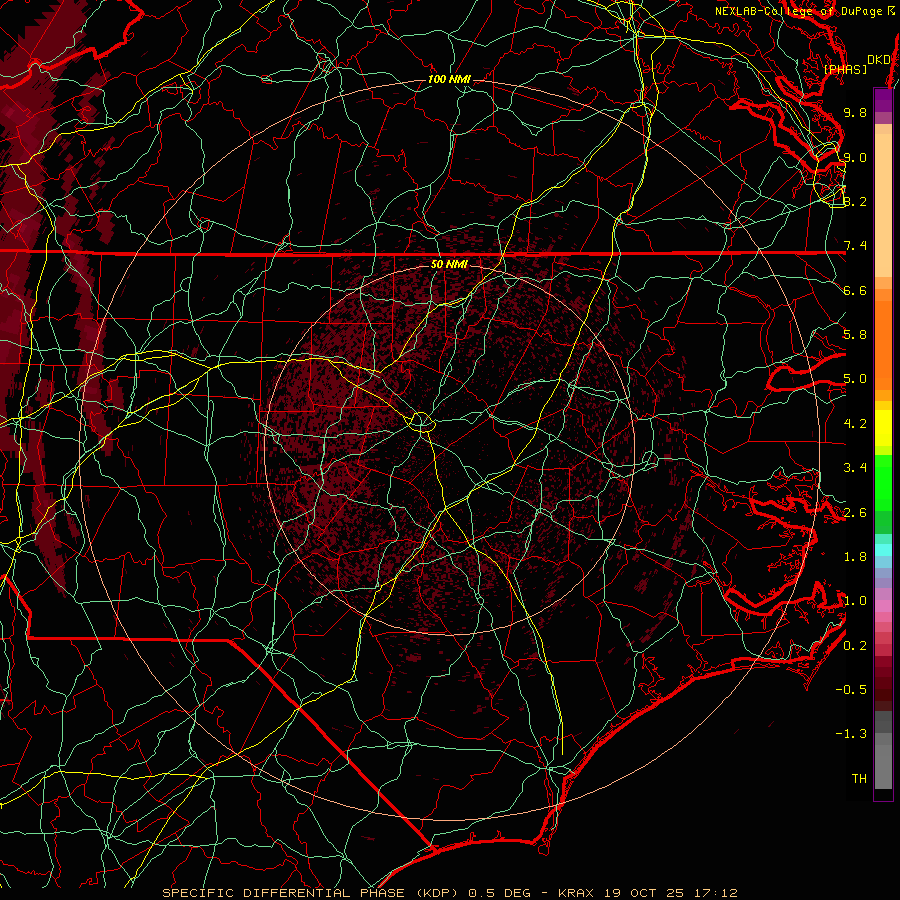Viewport: 900px width, 900px height.
Task: Click the bright green color scale segment
Action: point(883,481)
